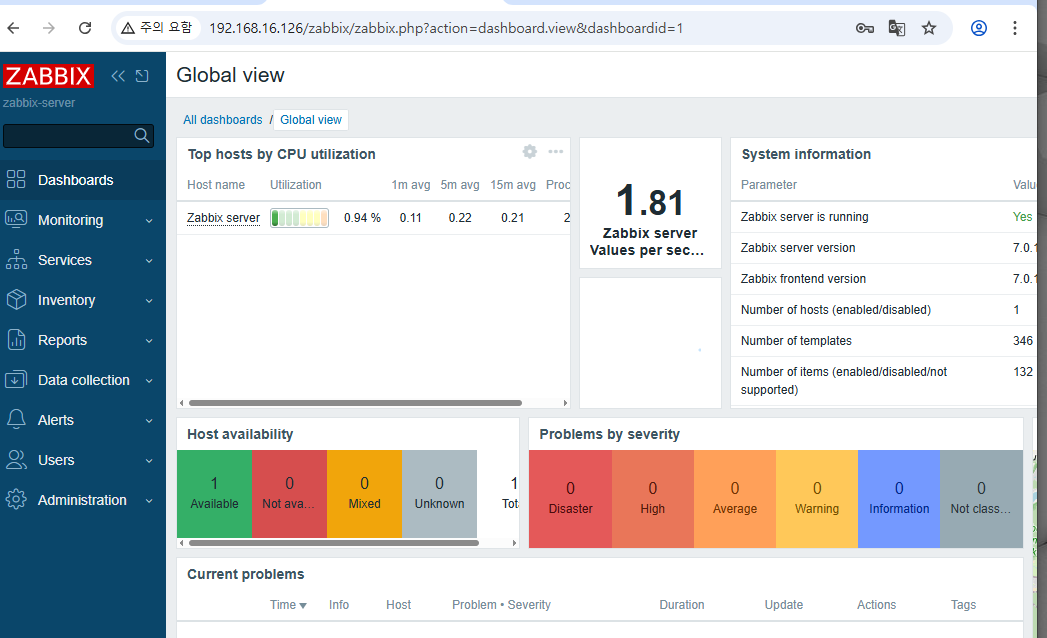Click the Not classified severity tile
This screenshot has width=1047, height=638.
(981, 499)
